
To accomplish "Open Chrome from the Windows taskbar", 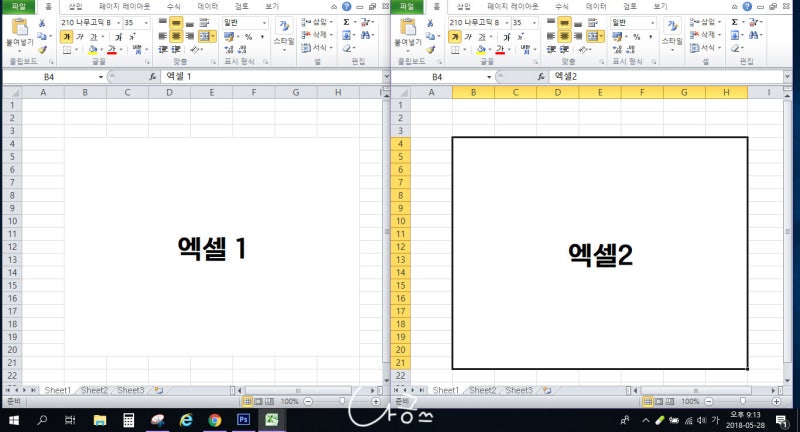I will [x=215, y=420].
